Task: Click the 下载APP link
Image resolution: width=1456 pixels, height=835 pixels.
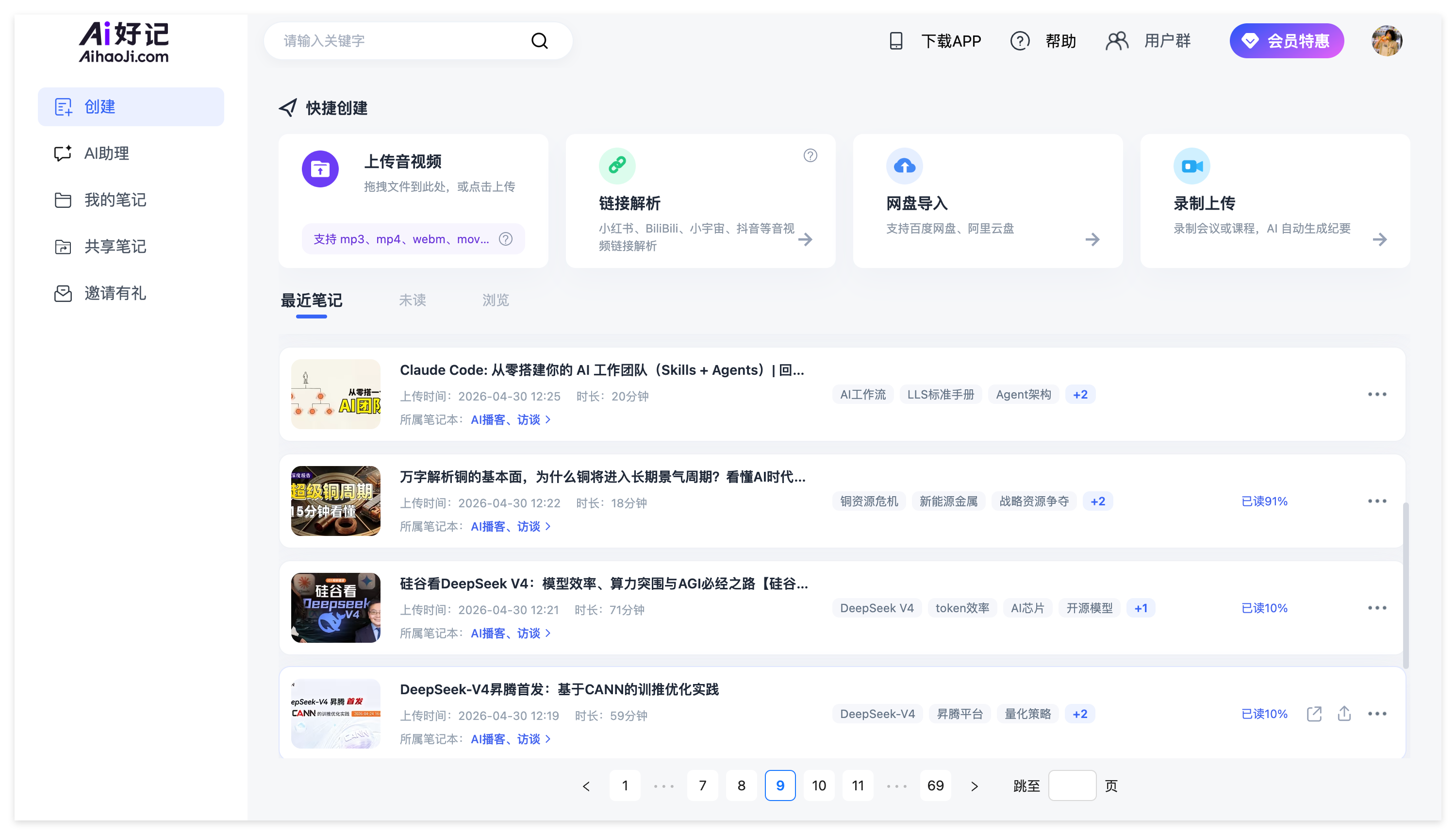Action: [x=951, y=41]
